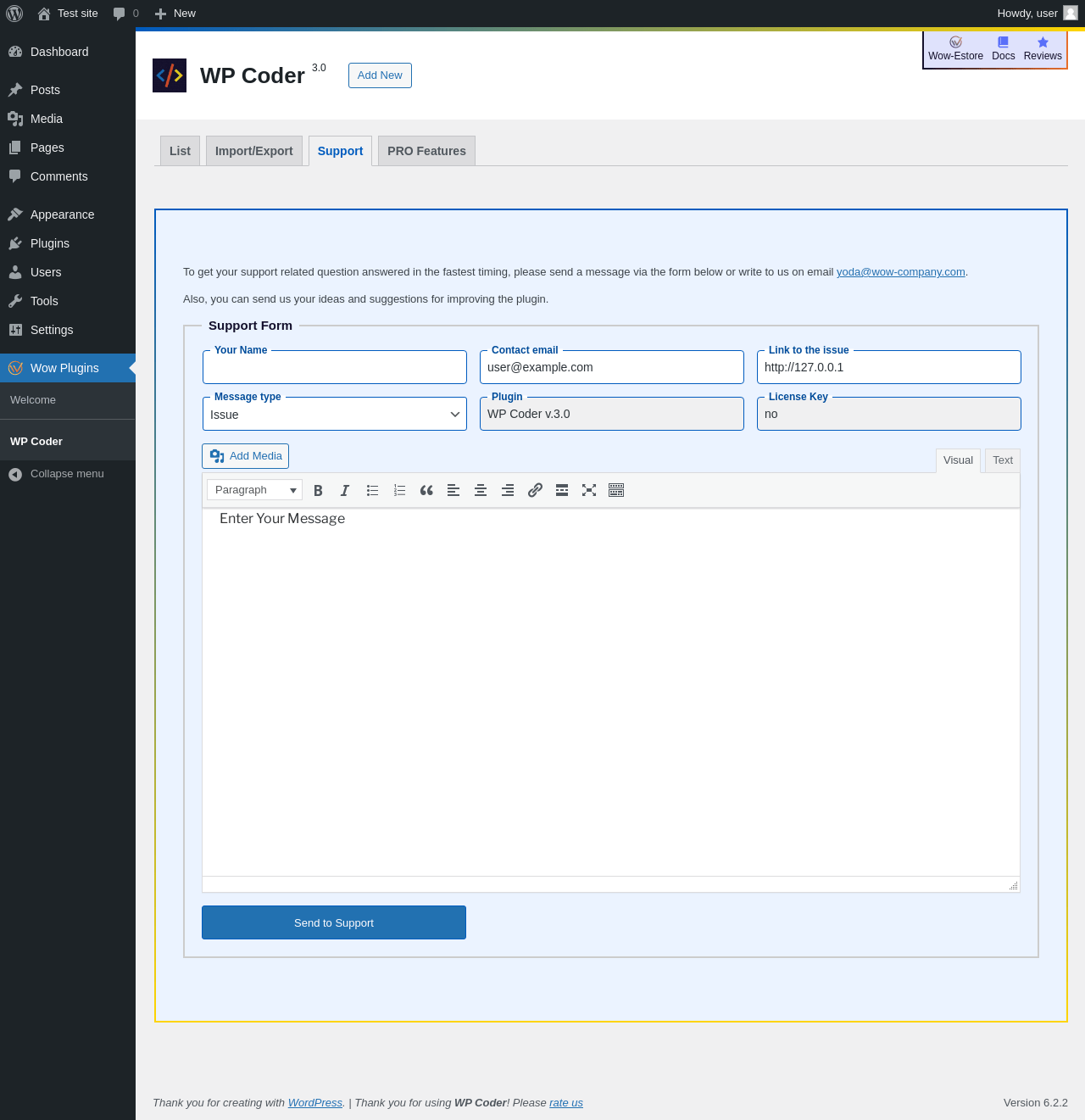Click the rate us footer link
Image resolution: width=1085 pixels, height=1120 pixels.
click(566, 1103)
